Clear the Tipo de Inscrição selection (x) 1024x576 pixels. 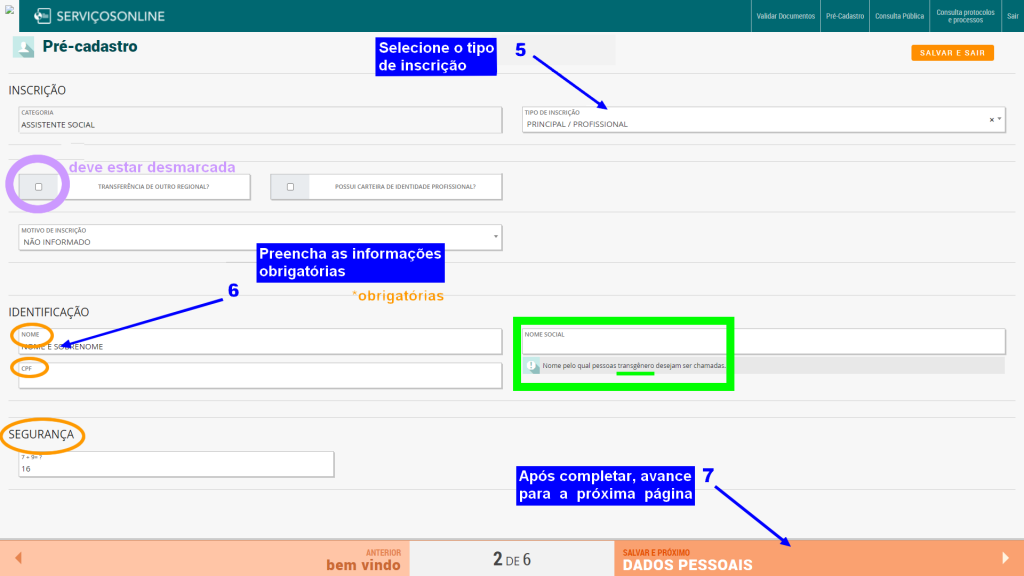[991, 119]
